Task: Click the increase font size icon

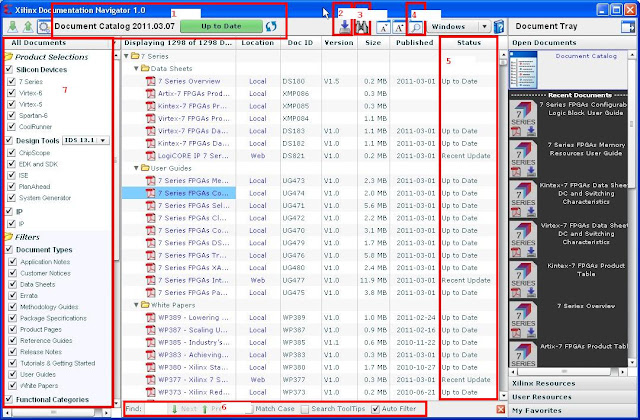Action: 399,28
